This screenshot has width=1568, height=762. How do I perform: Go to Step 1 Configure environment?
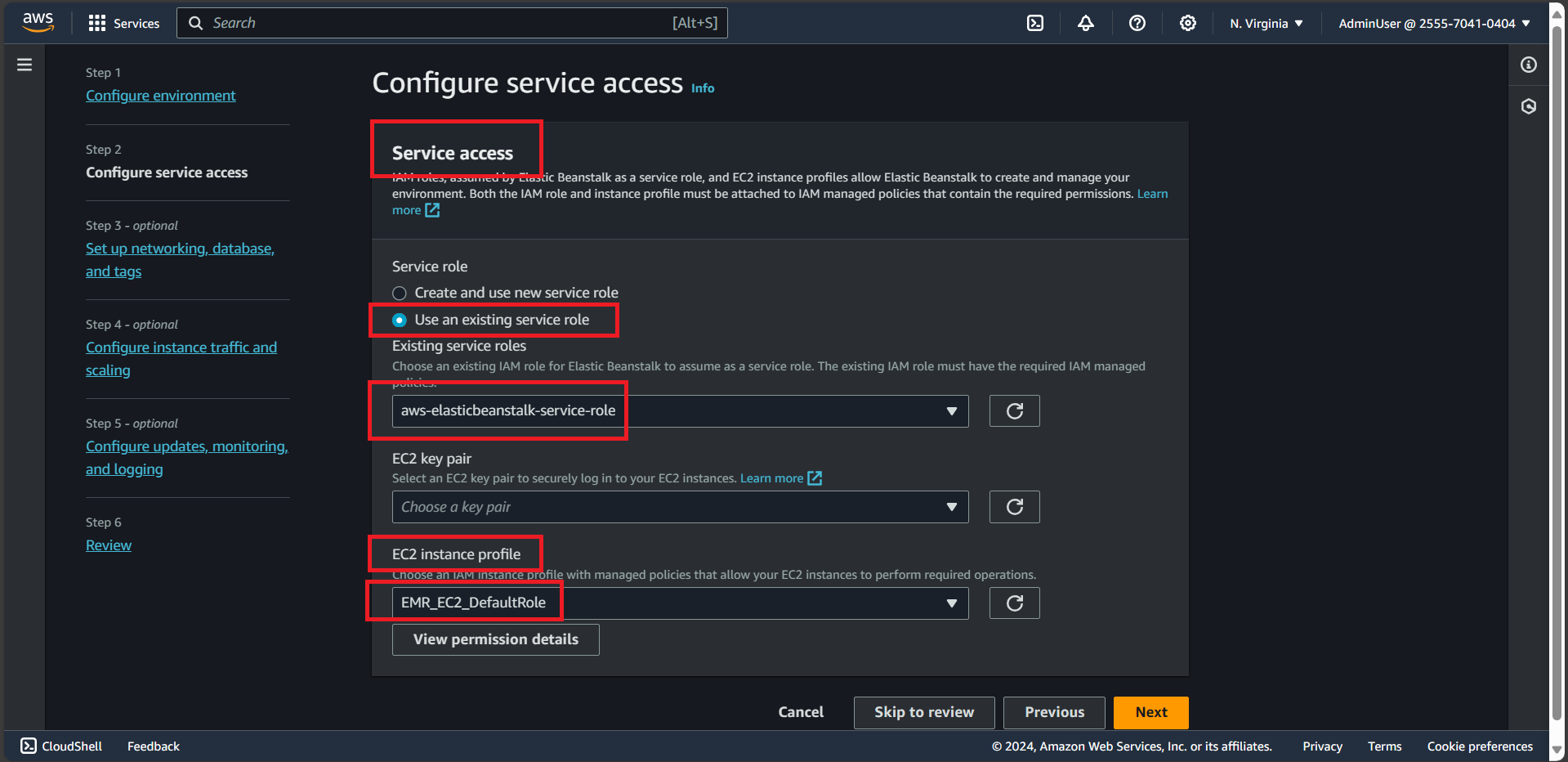click(161, 96)
